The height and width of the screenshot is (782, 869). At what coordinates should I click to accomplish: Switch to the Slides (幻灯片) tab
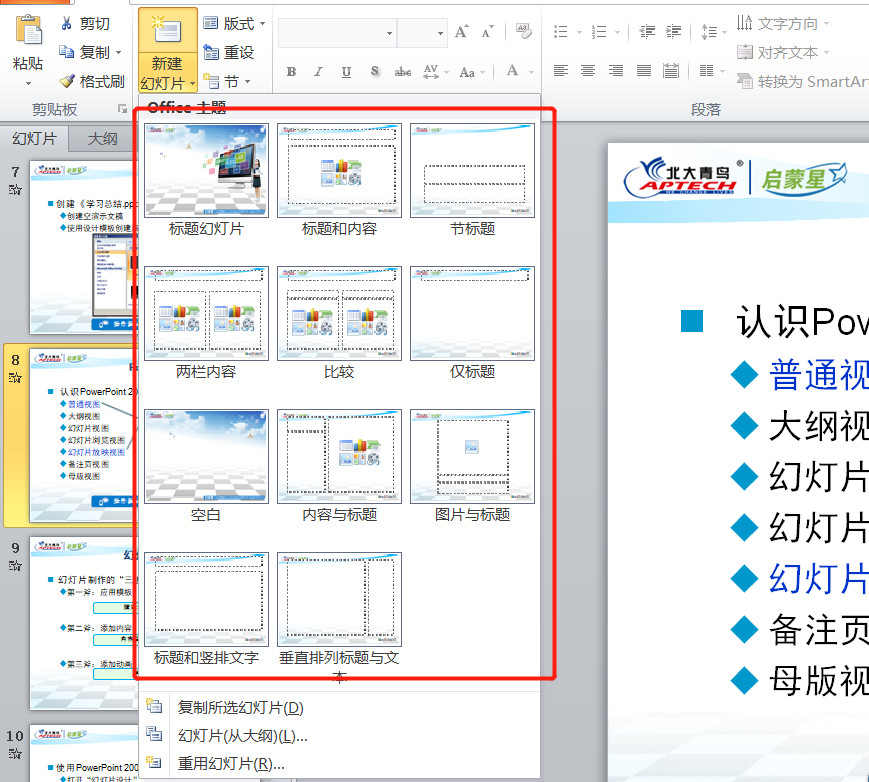point(35,139)
